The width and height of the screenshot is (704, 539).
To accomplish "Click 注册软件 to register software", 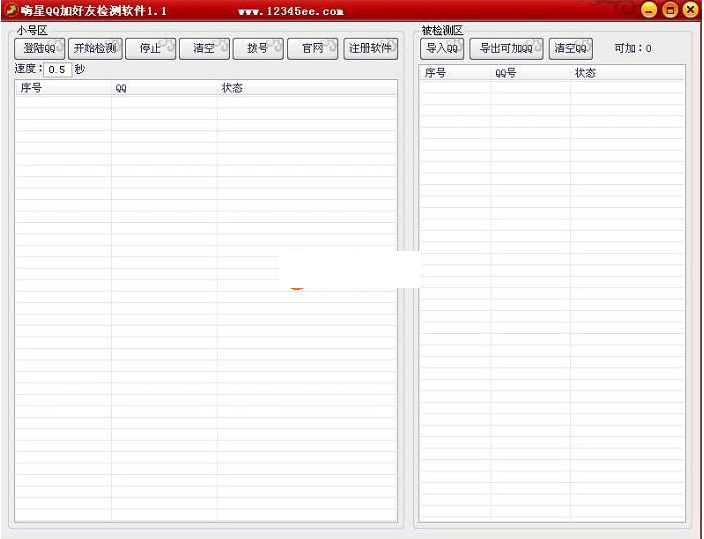I will pyautogui.click(x=370, y=49).
